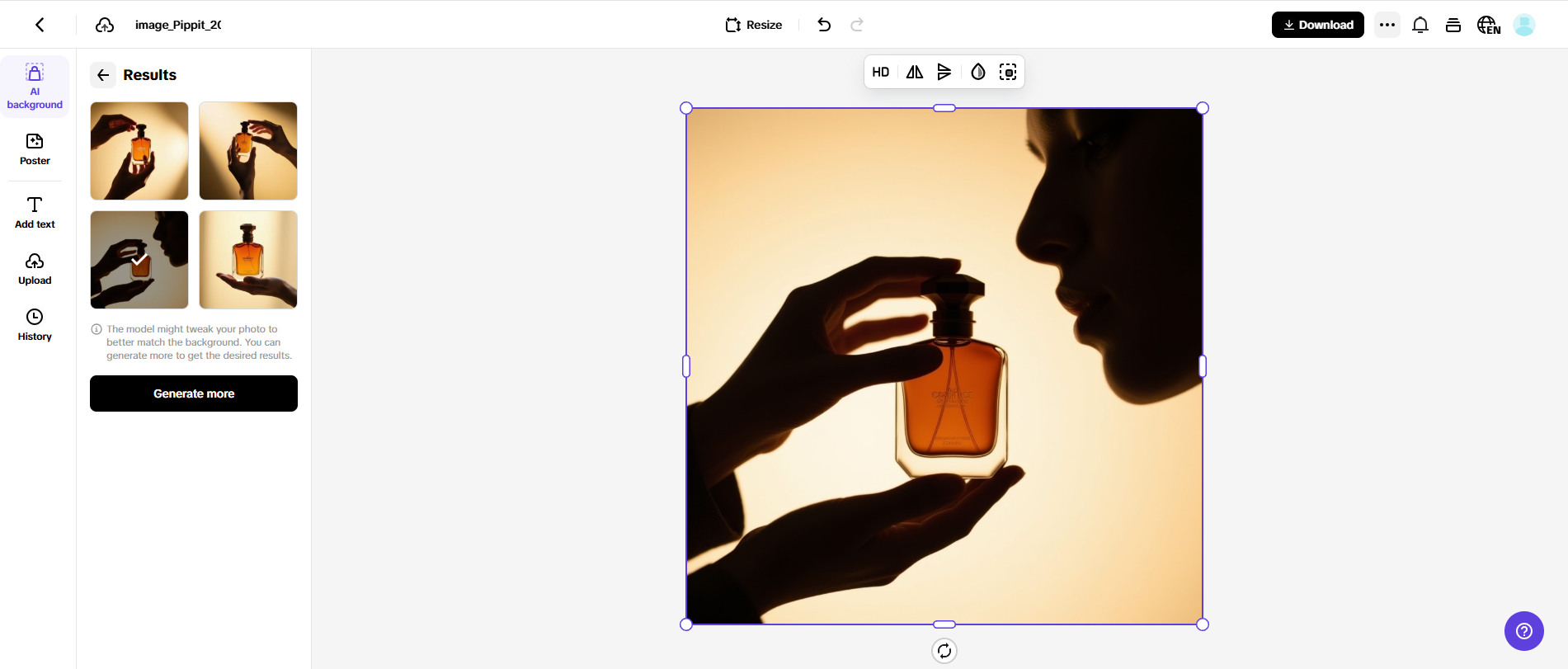Choose the bottle-on-palm result thumbnail
Viewport: 1568px width, 669px height.
pos(248,260)
